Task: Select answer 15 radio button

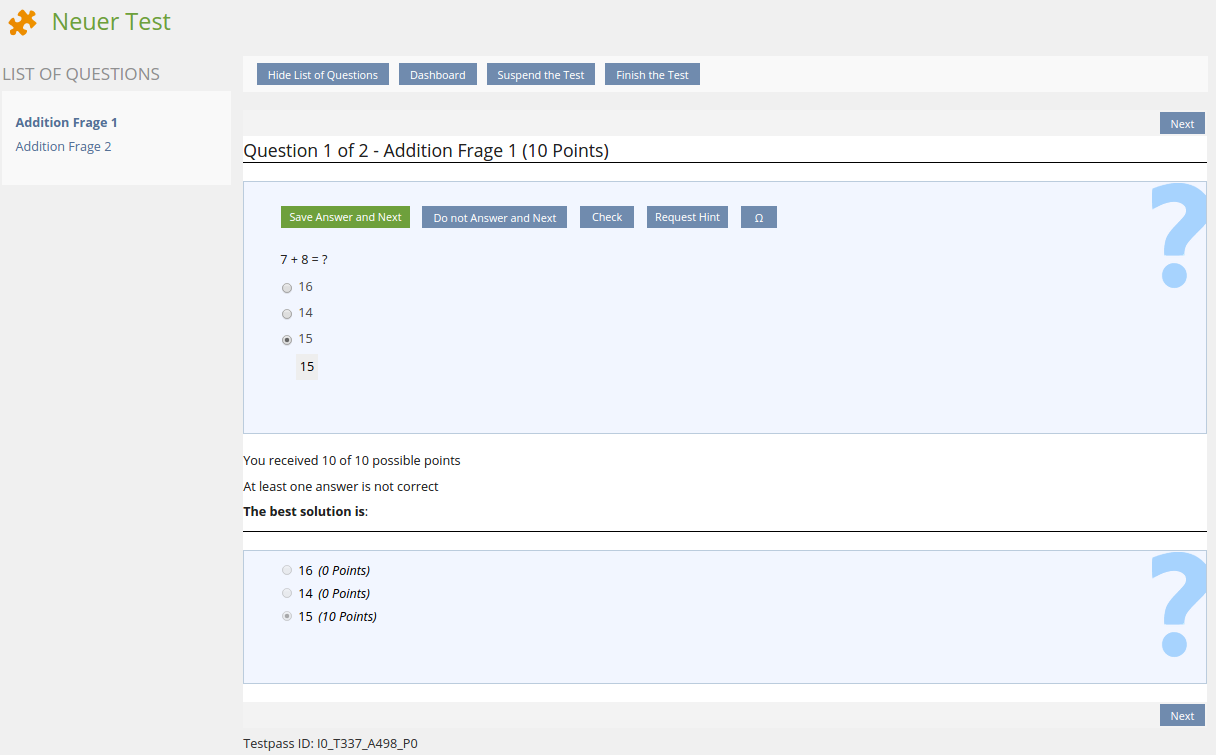Action: 287,340
